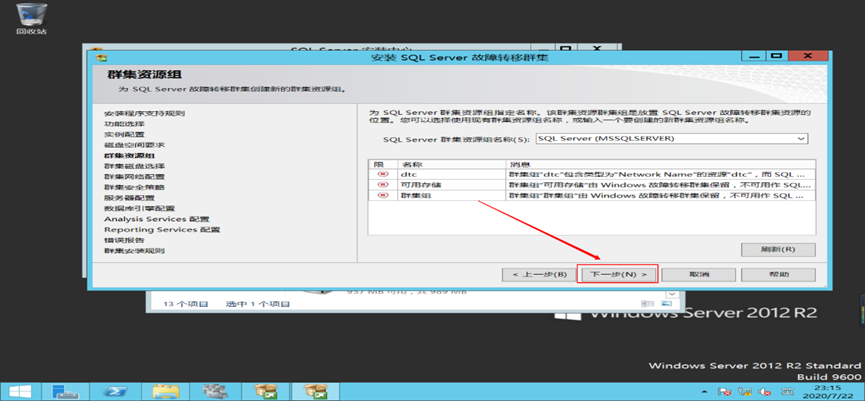Minimize the 安装 SQL Server 故障转移群集 dialog

(x=754, y=56)
